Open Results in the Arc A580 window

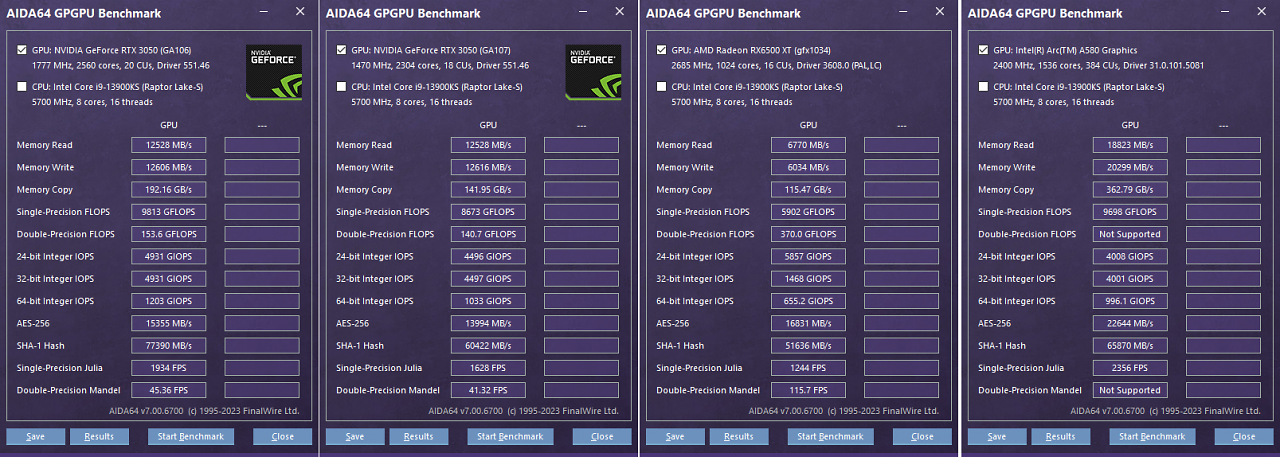tap(1061, 436)
